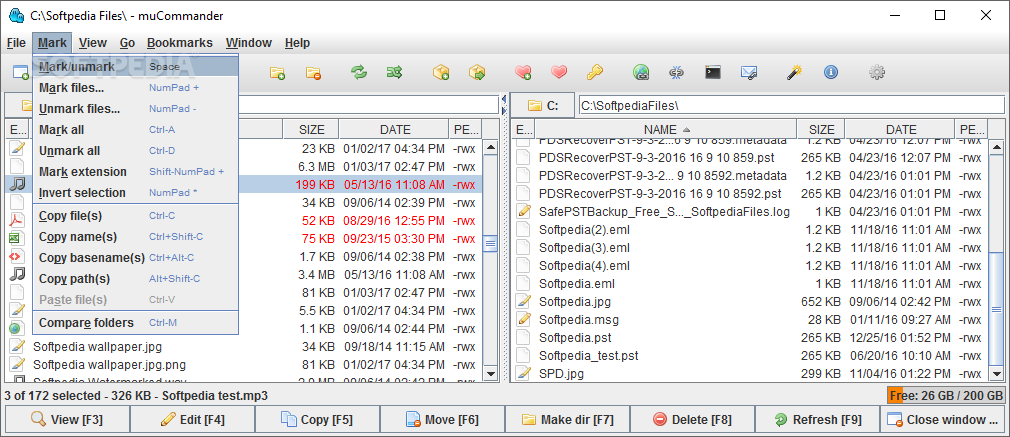
Task: Click the HTML icon of the 1.7 KB file
Action: coord(15,257)
